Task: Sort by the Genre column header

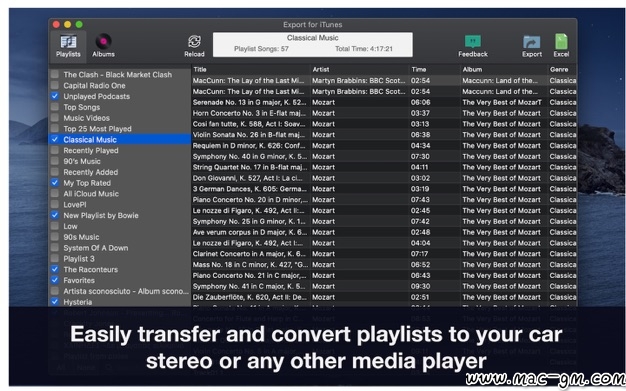Action: click(562, 69)
